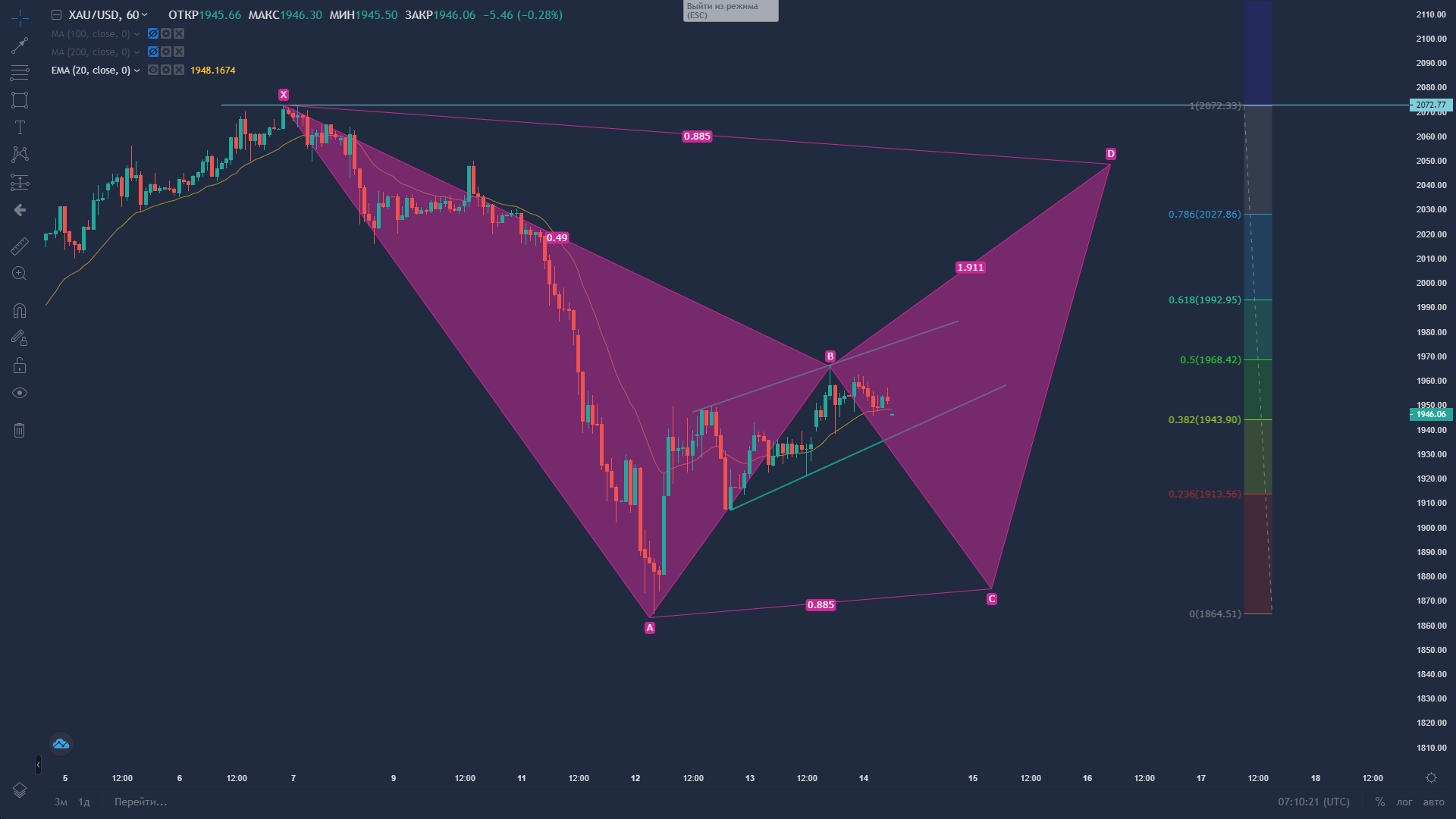Show the hidden MA 200 indicator
1456x819 pixels.
pyautogui.click(x=153, y=52)
